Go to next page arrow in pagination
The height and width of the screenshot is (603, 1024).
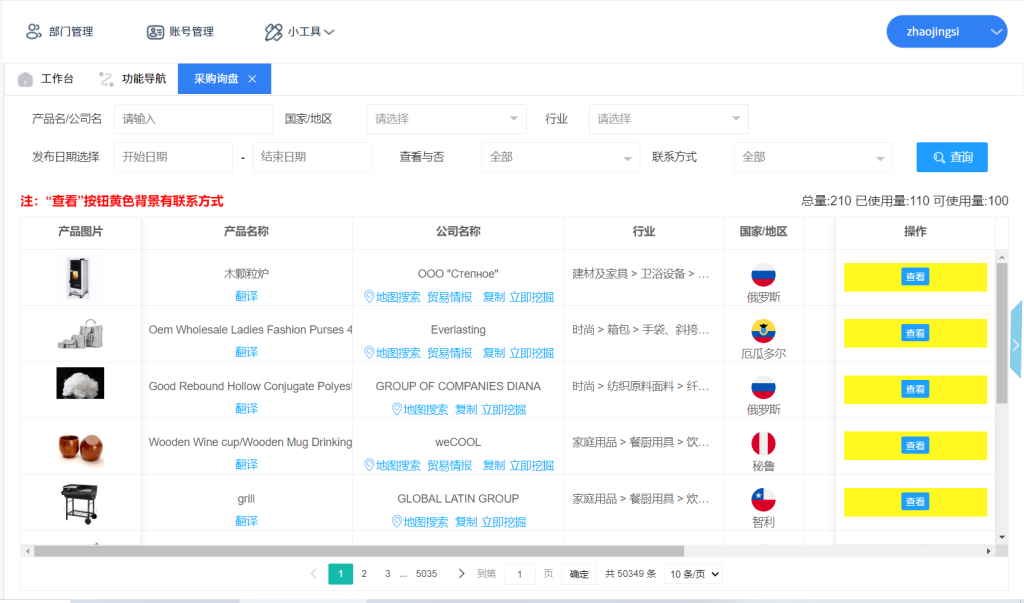[x=461, y=574]
